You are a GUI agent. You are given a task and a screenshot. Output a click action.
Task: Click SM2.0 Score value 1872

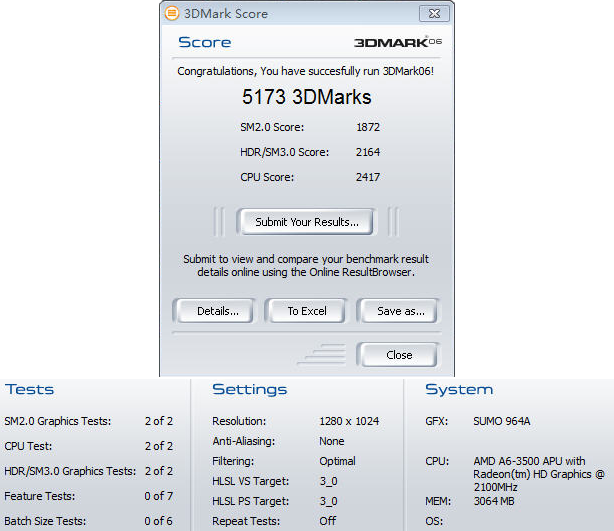[x=368, y=127]
